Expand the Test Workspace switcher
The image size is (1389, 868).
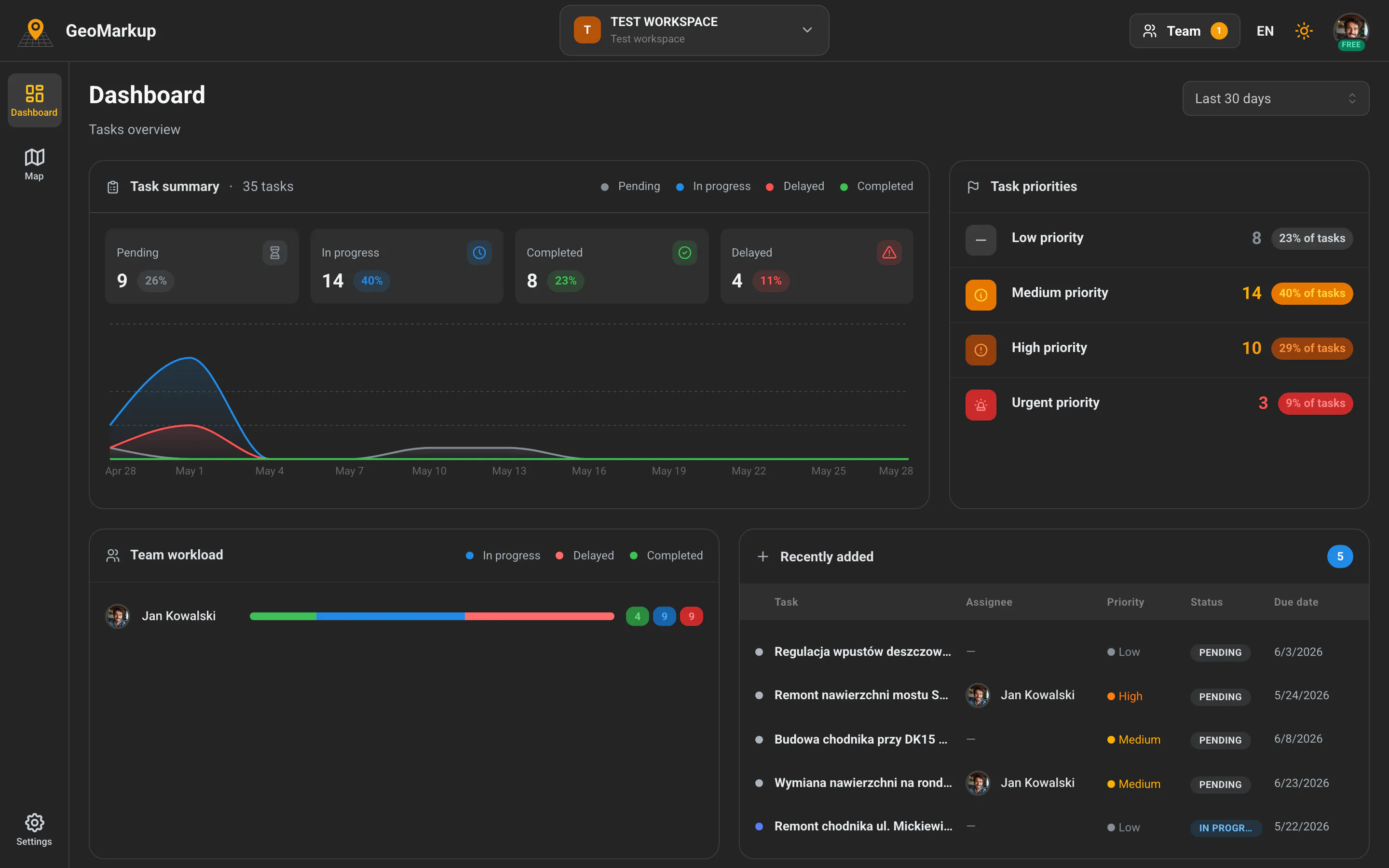[694, 30]
